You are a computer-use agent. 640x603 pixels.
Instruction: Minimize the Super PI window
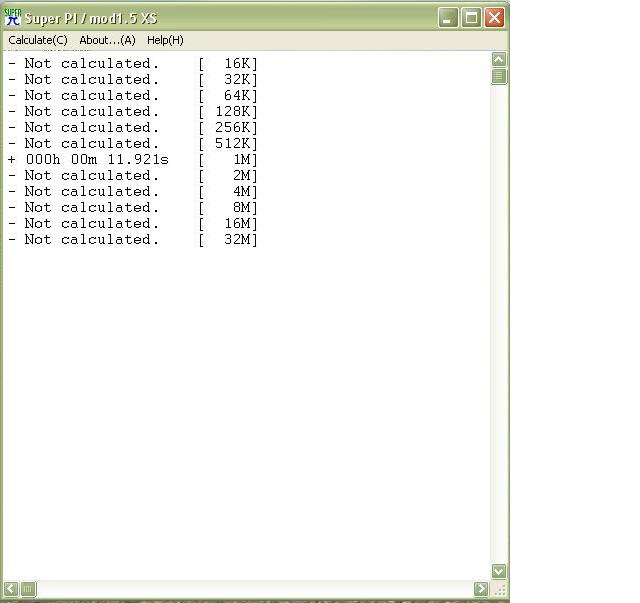tap(448, 18)
